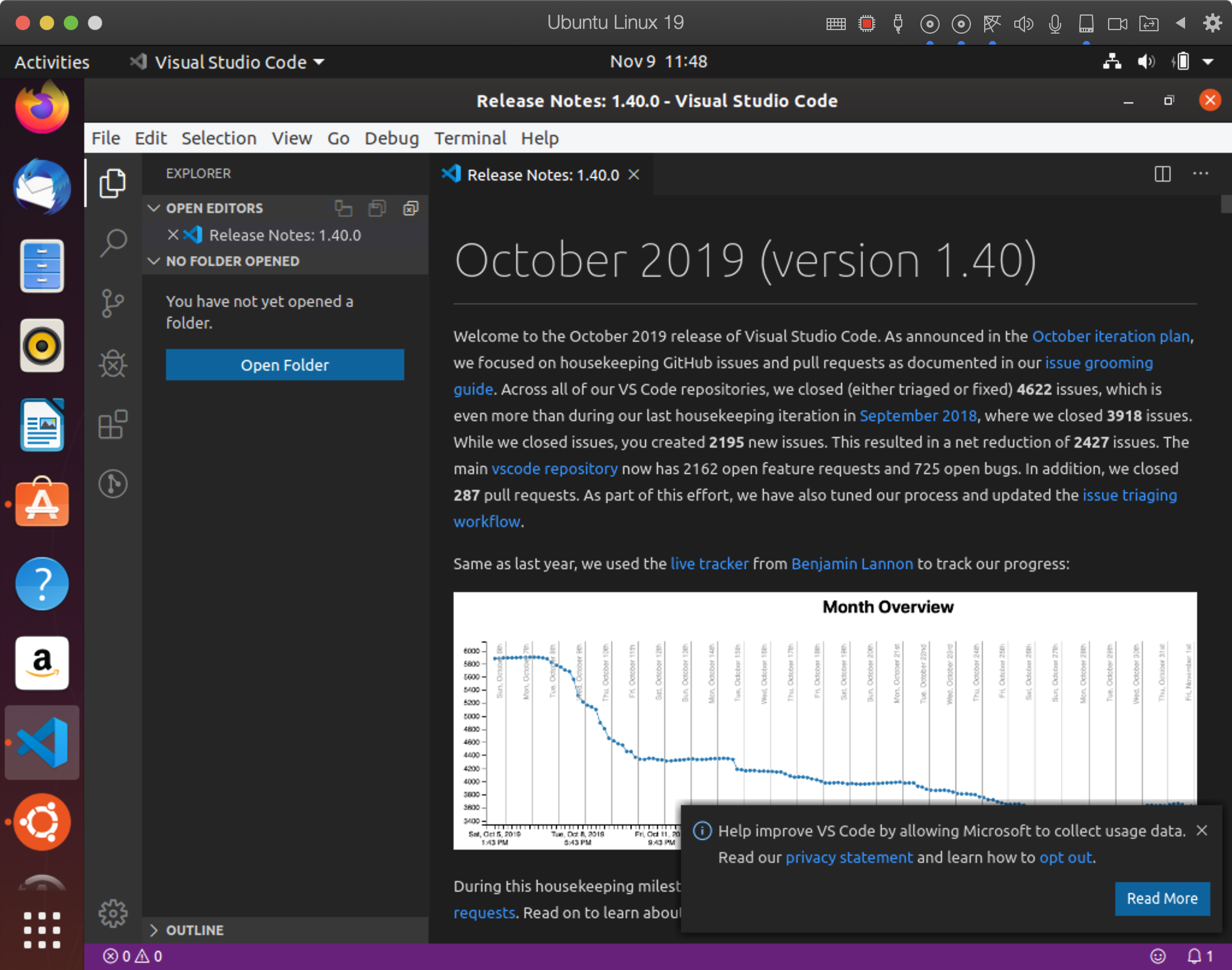Image resolution: width=1232 pixels, height=970 pixels.
Task: Open the Split Editor icon above the editor
Action: (x=1162, y=175)
